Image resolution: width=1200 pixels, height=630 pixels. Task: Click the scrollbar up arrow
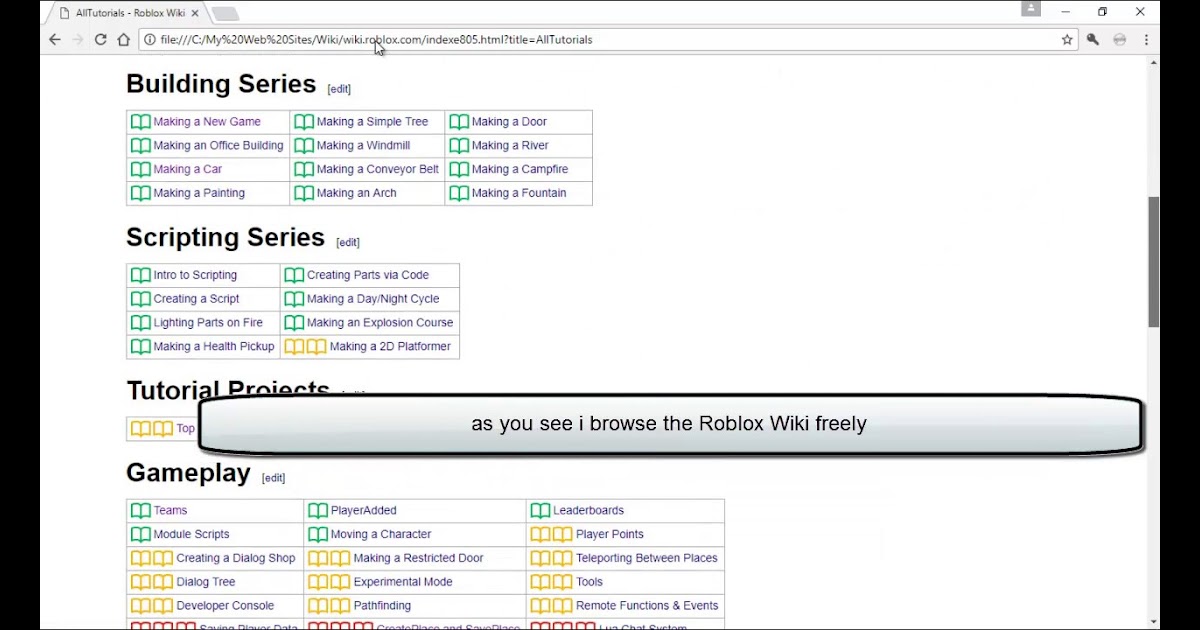[x=1153, y=62]
